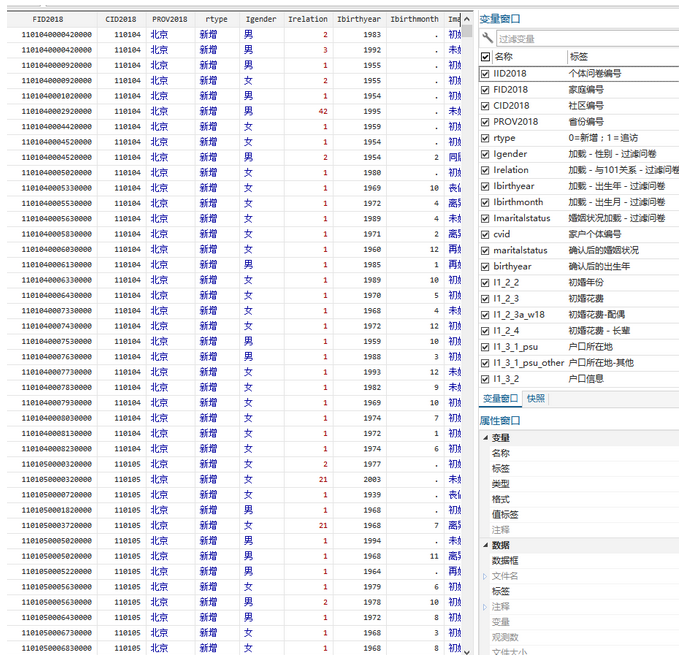Viewport: 694px width, 655px height.
Task: Select the rtype column header
Action: point(216,19)
